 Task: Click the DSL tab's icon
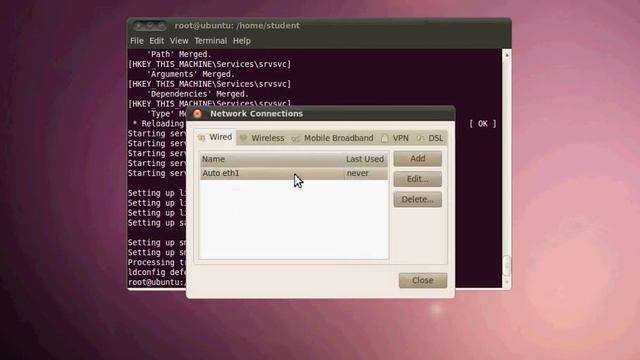[420, 139]
